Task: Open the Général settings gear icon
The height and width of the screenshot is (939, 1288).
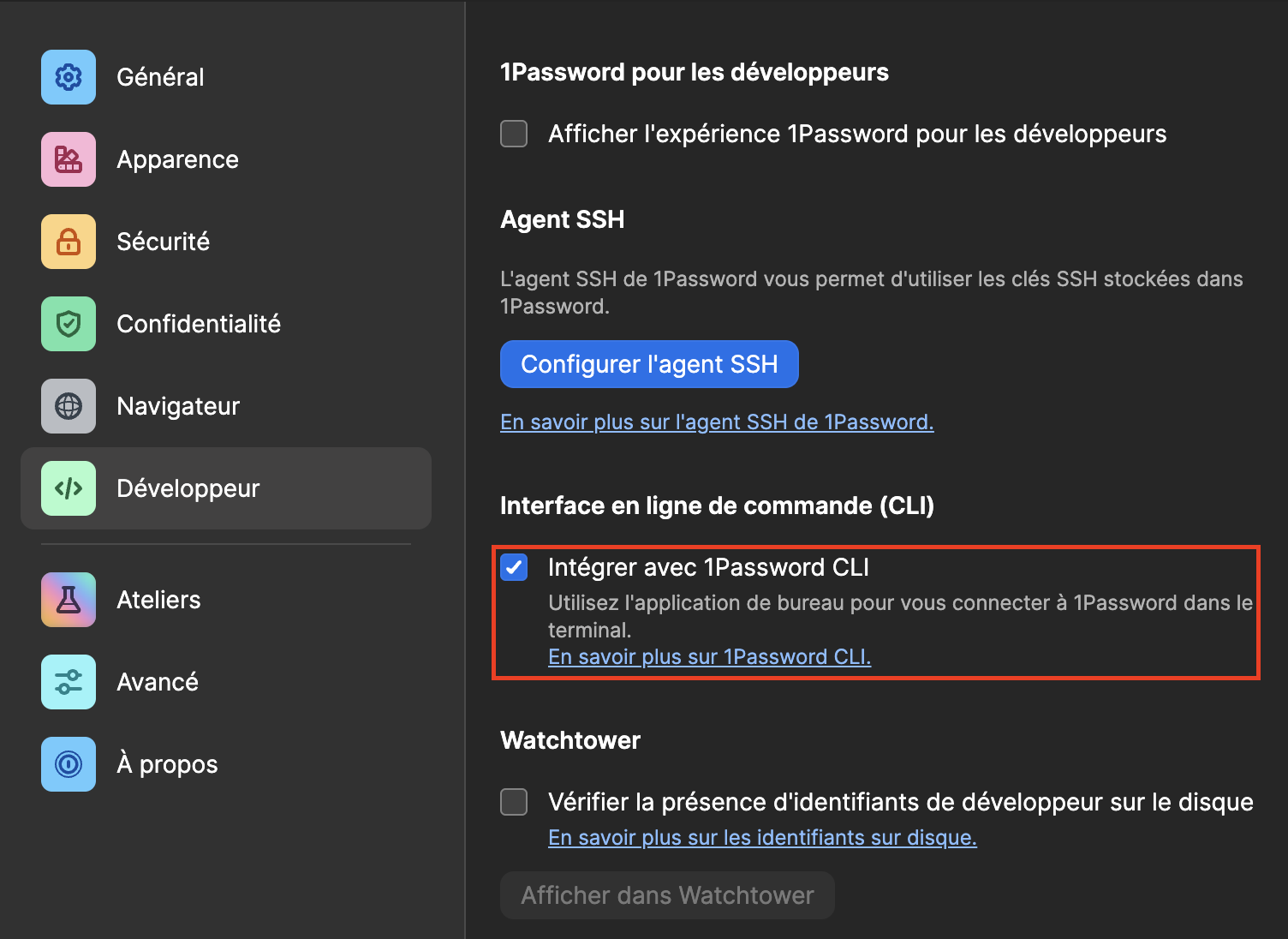Action: (x=68, y=77)
